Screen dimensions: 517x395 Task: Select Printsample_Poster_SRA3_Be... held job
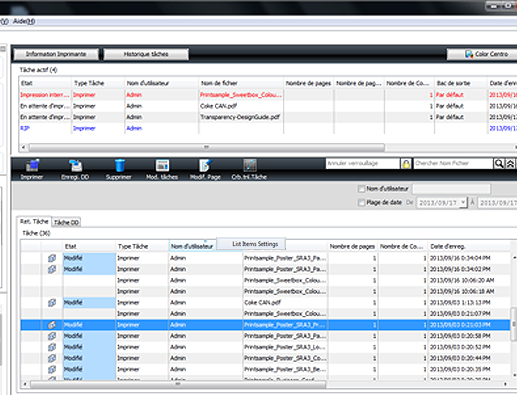pos(265,369)
